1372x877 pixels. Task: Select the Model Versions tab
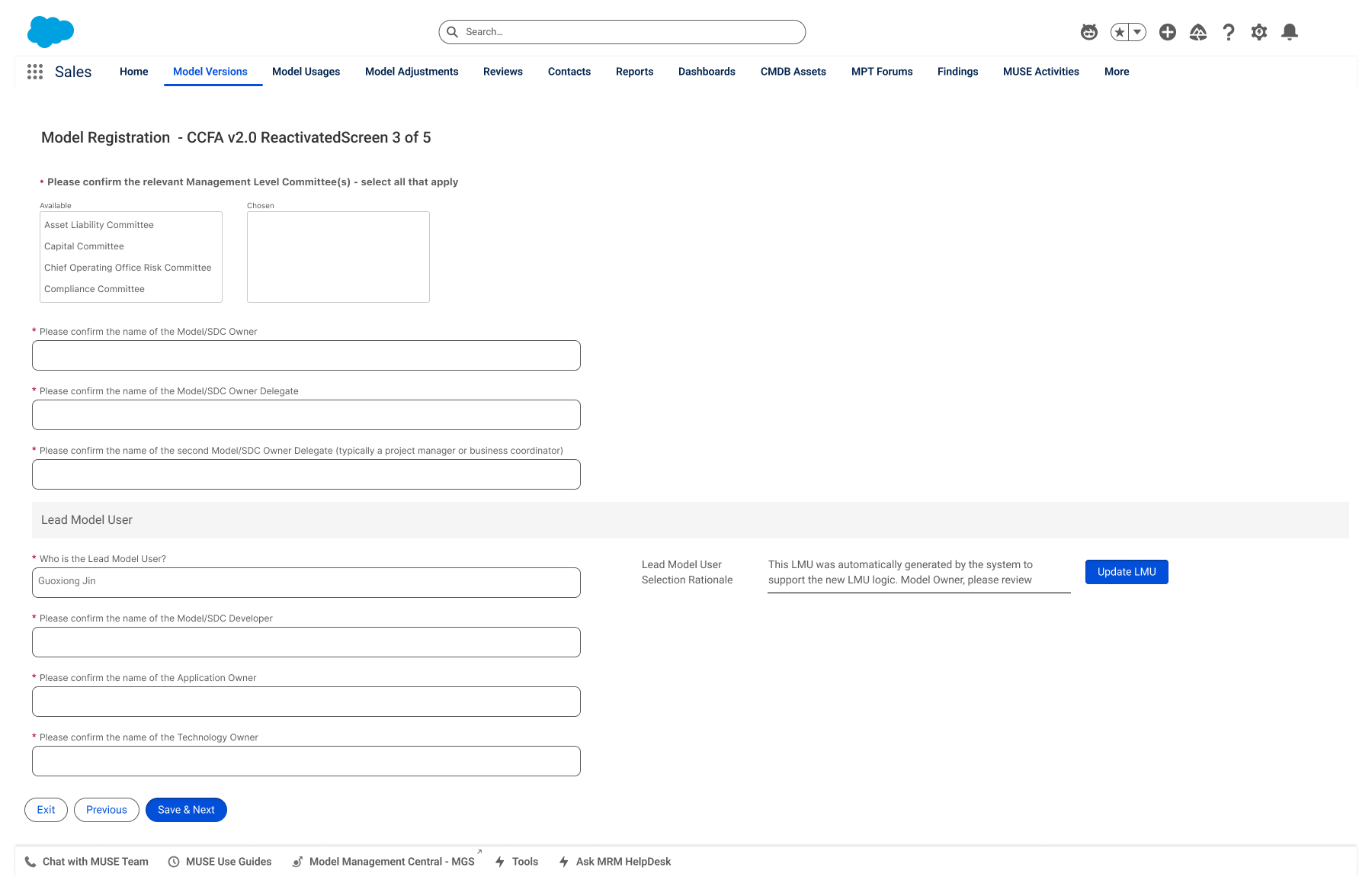pyautogui.click(x=210, y=72)
